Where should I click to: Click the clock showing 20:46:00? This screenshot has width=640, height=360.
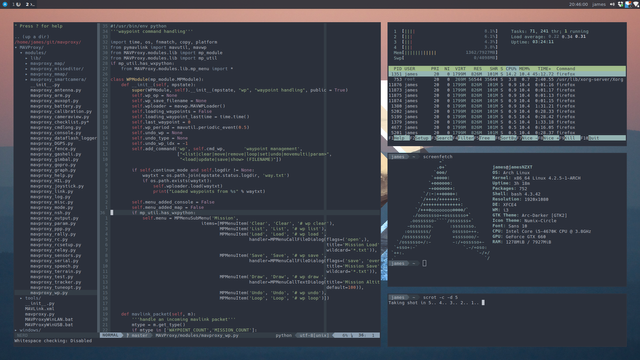578,4
